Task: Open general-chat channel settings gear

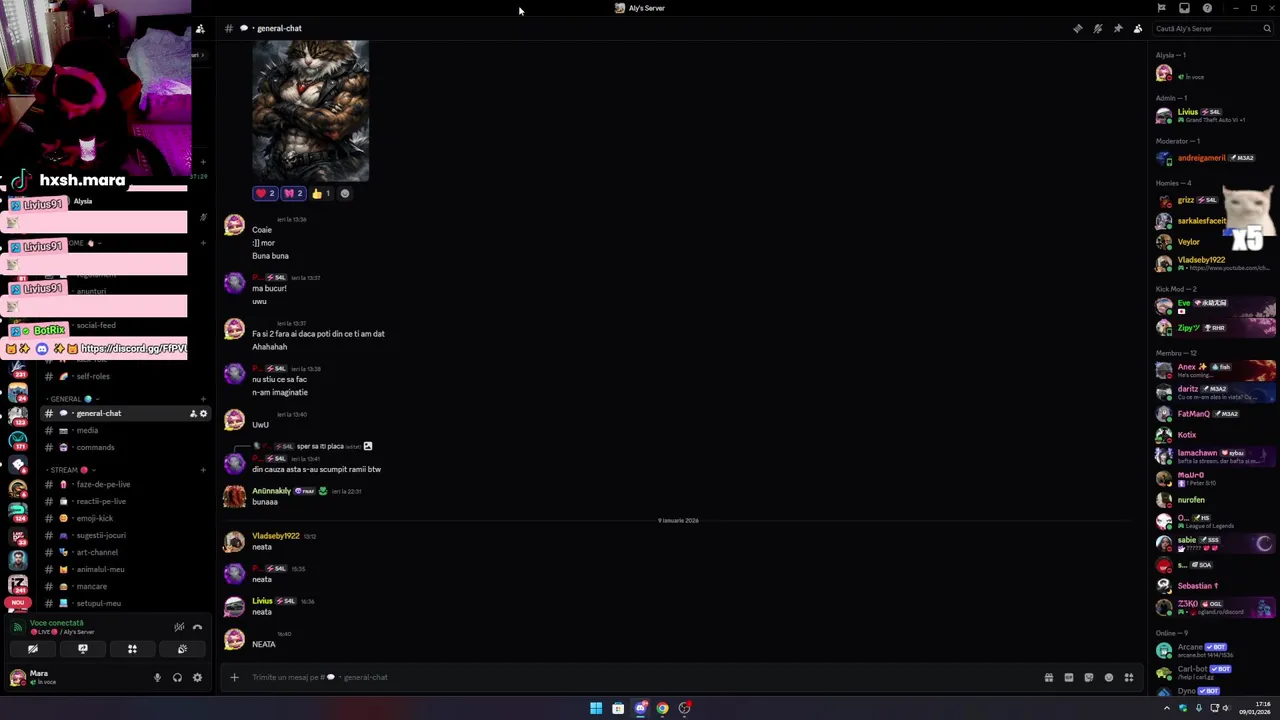Action: 203,413
